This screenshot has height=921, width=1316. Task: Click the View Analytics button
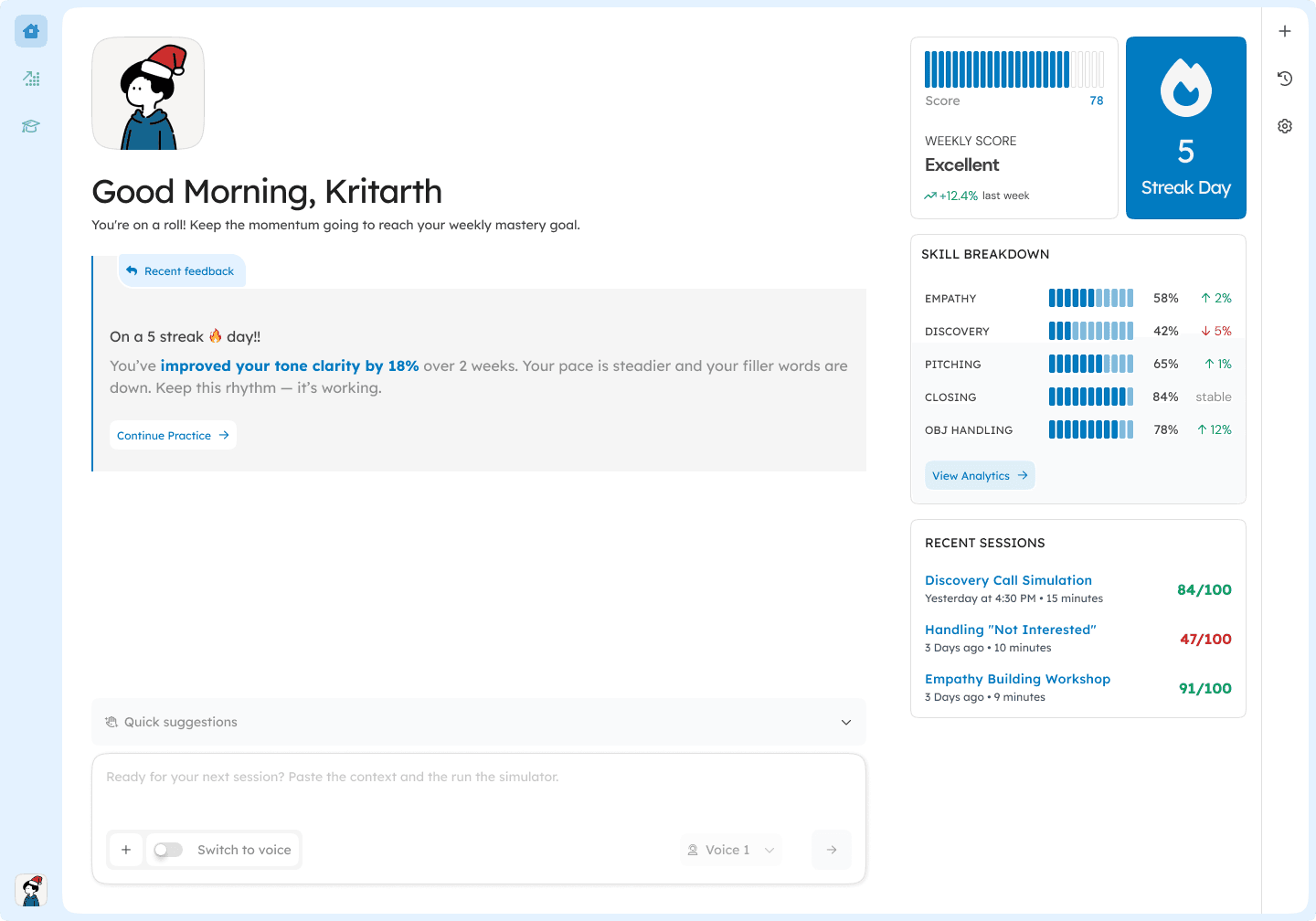pyautogui.click(x=980, y=475)
